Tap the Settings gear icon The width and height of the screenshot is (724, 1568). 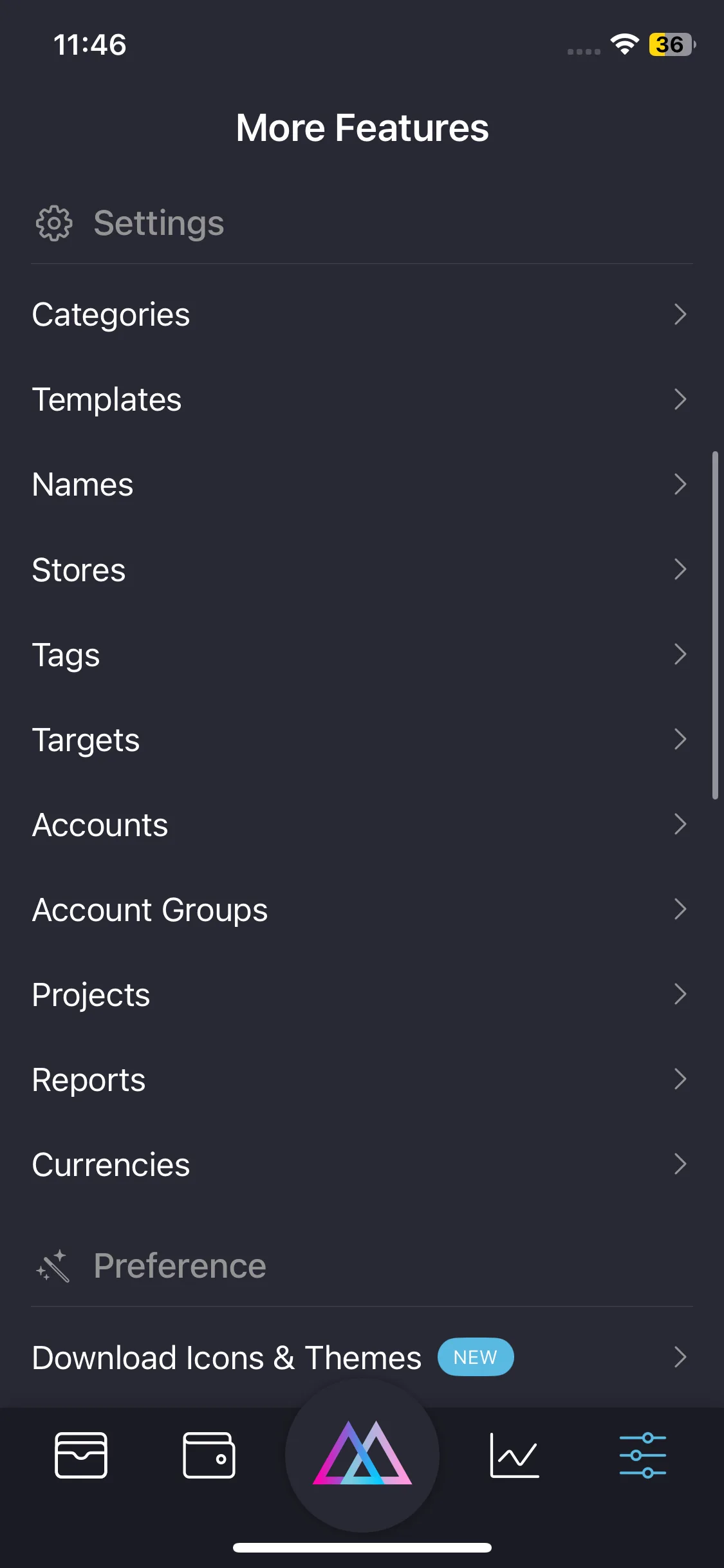click(54, 223)
